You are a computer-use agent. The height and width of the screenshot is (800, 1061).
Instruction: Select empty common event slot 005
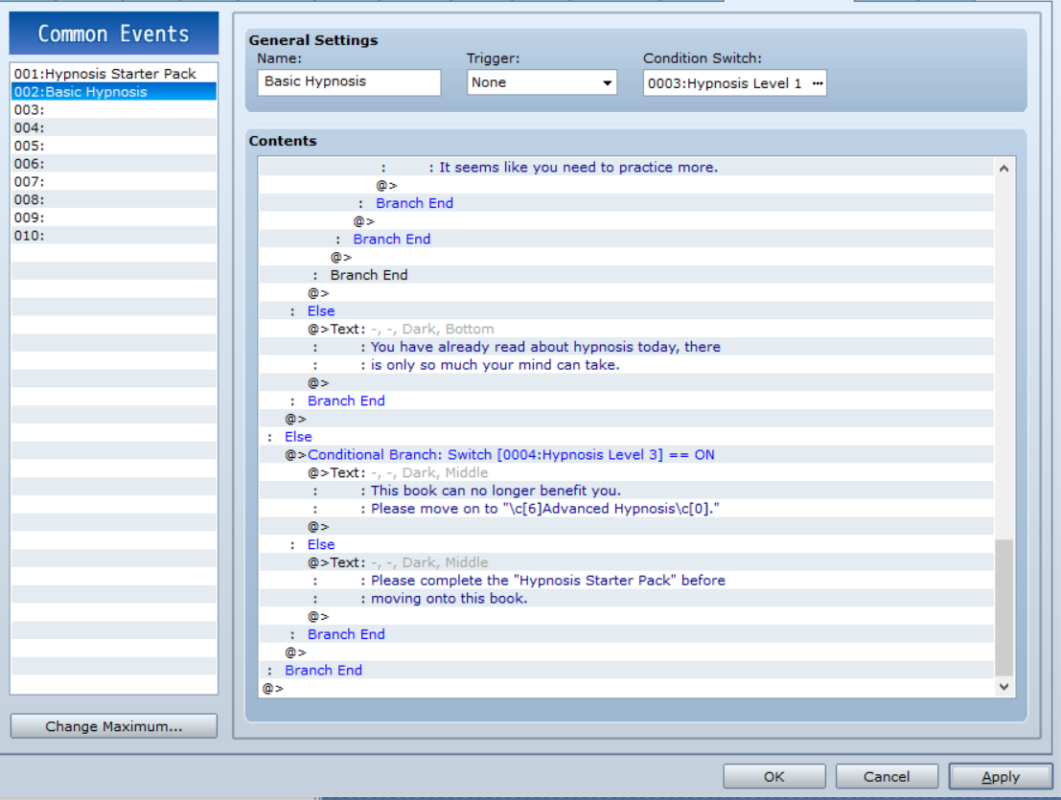click(114, 146)
